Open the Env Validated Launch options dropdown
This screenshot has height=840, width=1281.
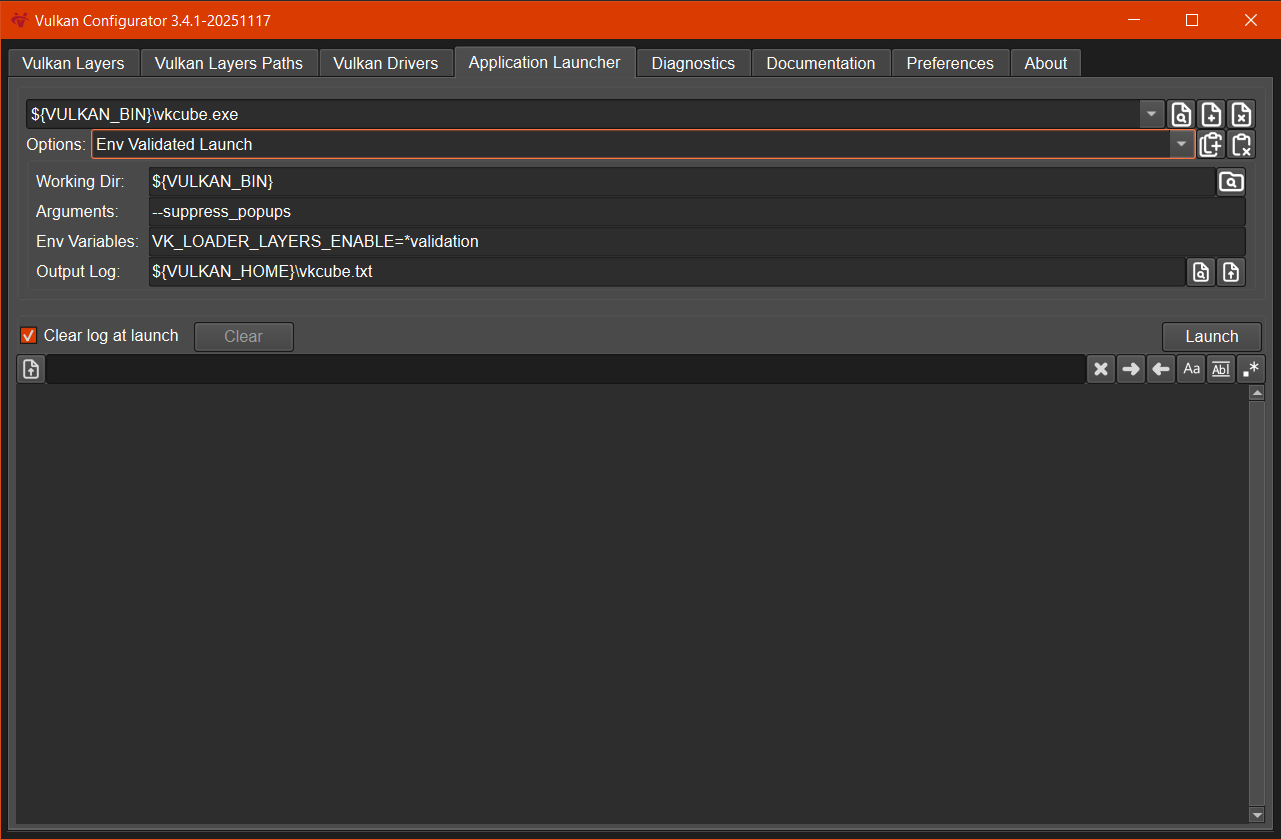click(1182, 144)
